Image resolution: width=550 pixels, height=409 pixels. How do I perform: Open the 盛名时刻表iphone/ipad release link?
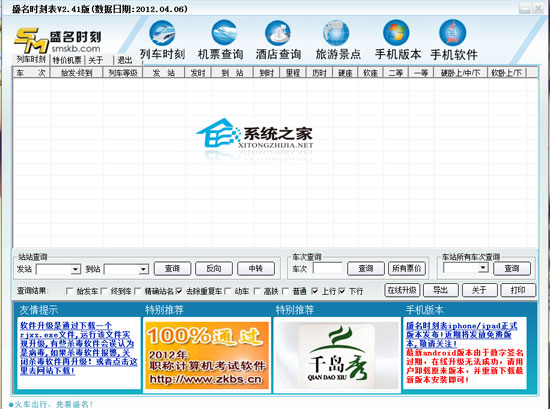point(461,335)
